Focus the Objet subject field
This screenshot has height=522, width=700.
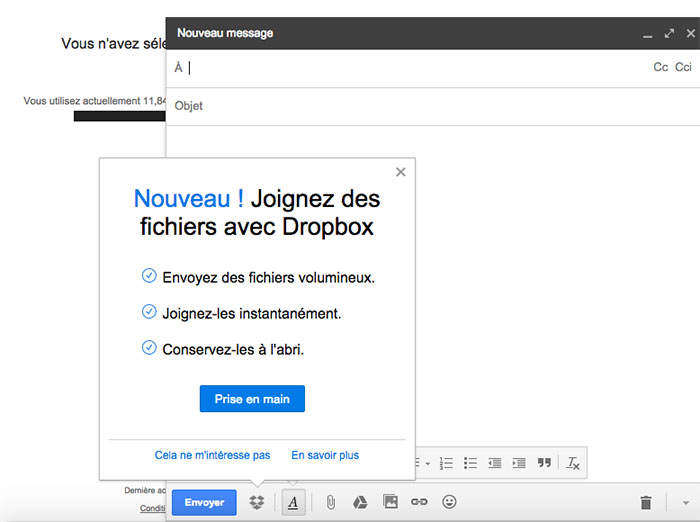coord(433,106)
